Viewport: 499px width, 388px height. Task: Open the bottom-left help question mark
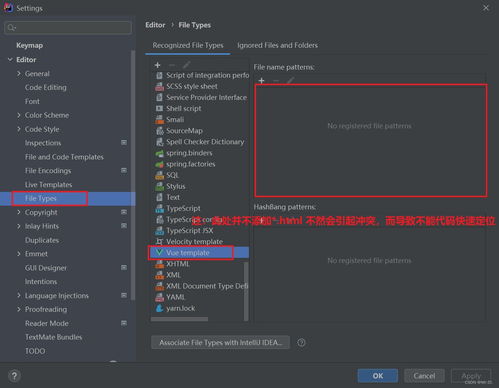click(x=14, y=376)
